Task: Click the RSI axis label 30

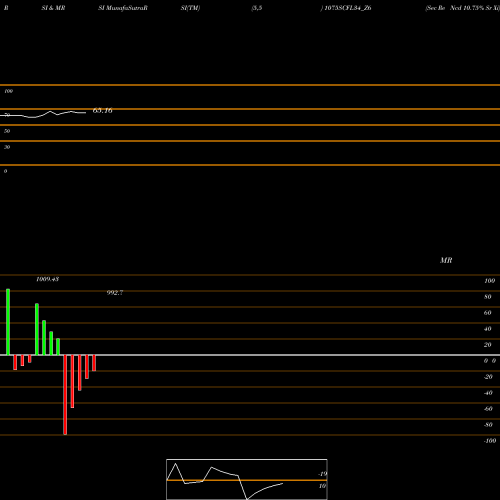Action: click(7, 147)
